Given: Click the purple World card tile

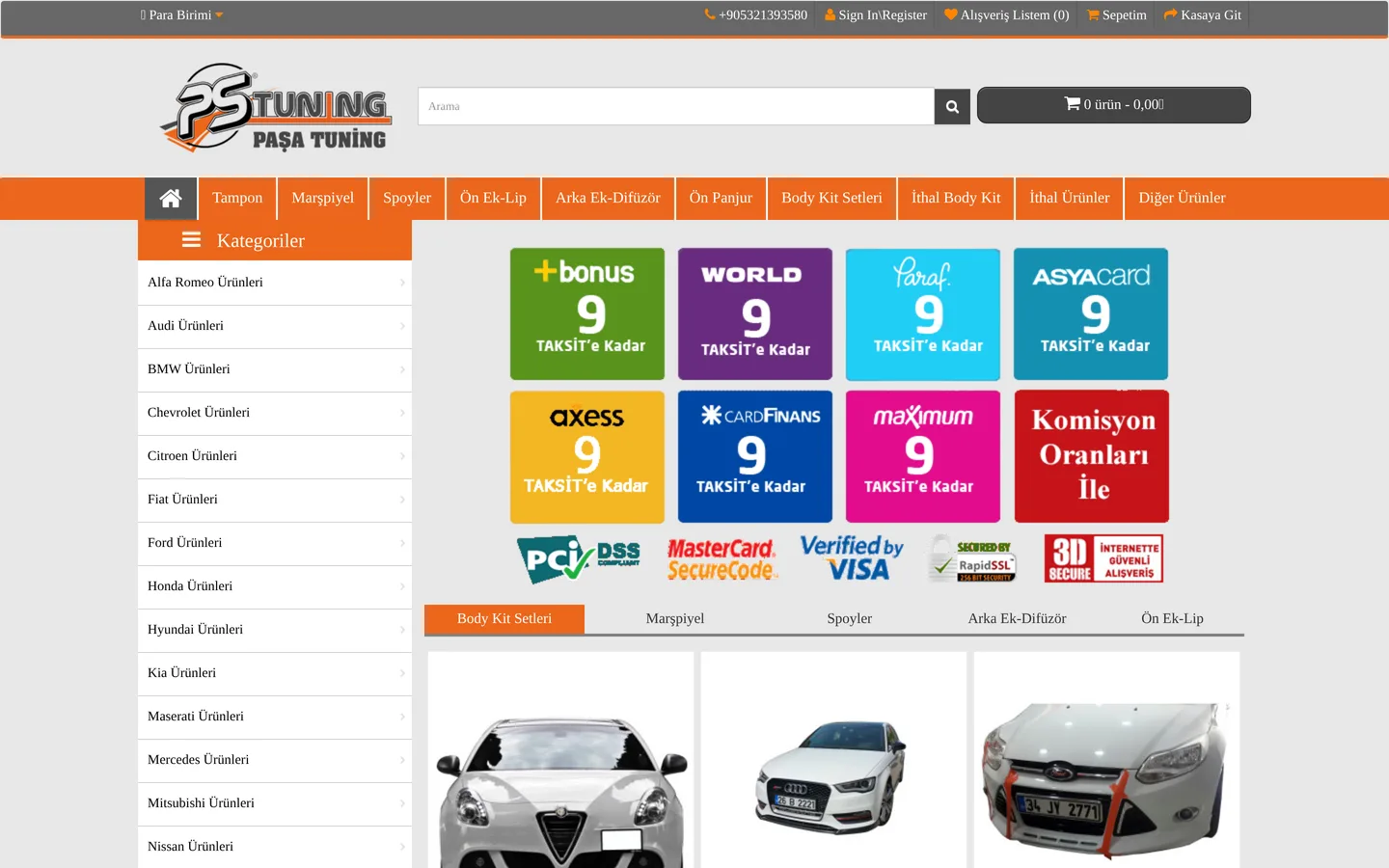Looking at the screenshot, I should 755,314.
